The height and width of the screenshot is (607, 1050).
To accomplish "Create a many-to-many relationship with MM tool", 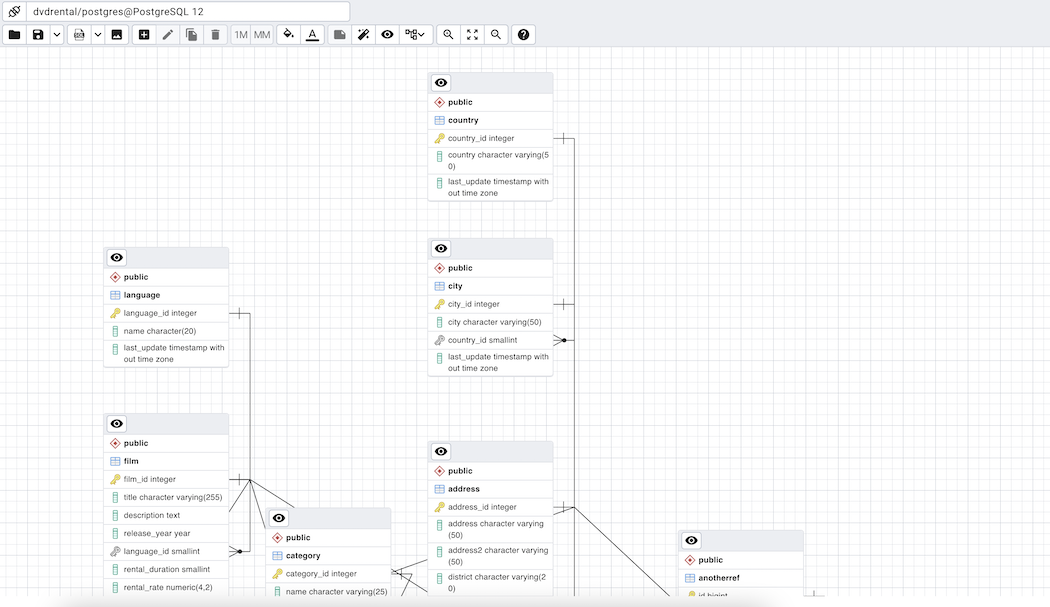I will pos(261,34).
